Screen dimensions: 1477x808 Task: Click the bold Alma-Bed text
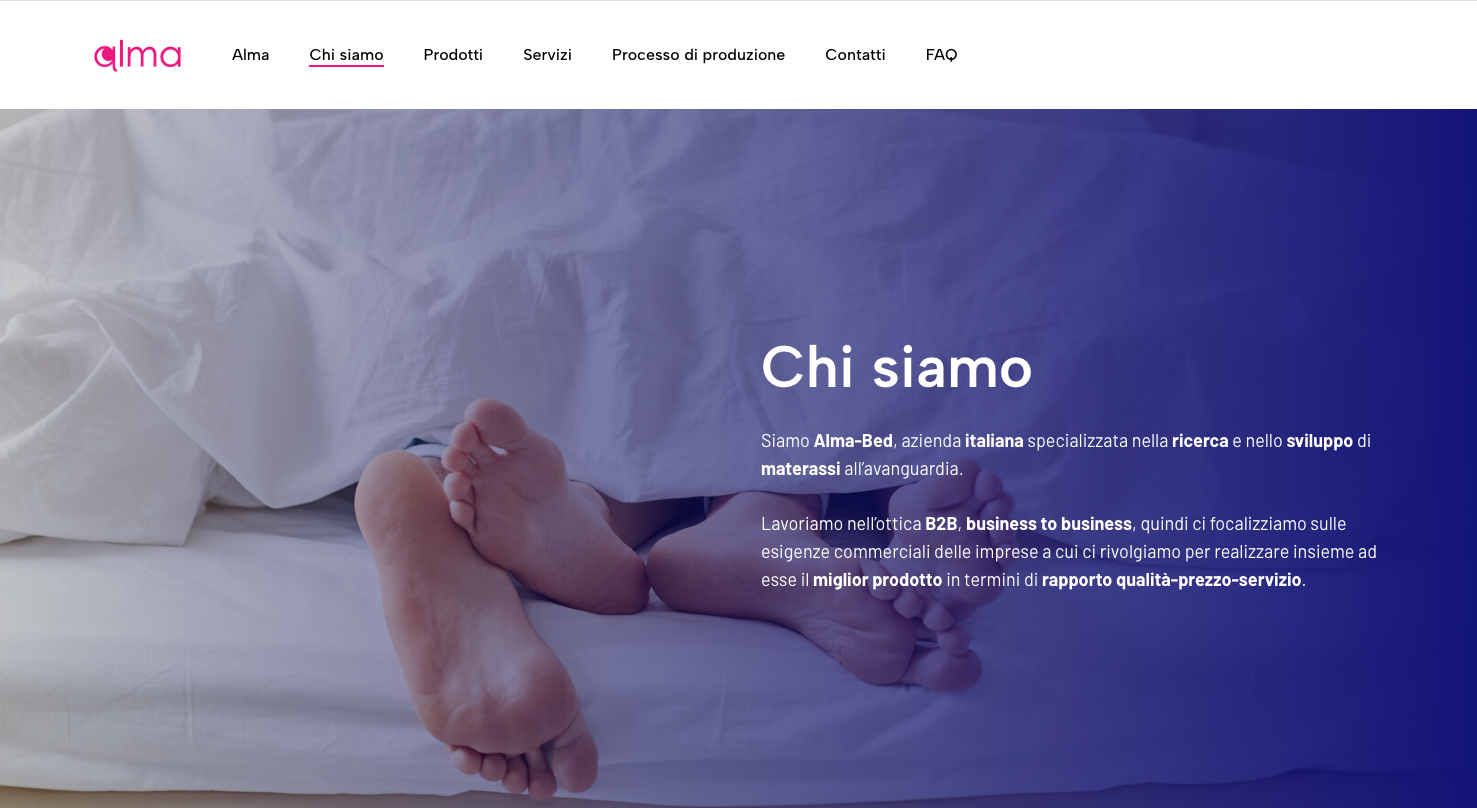[x=853, y=441]
